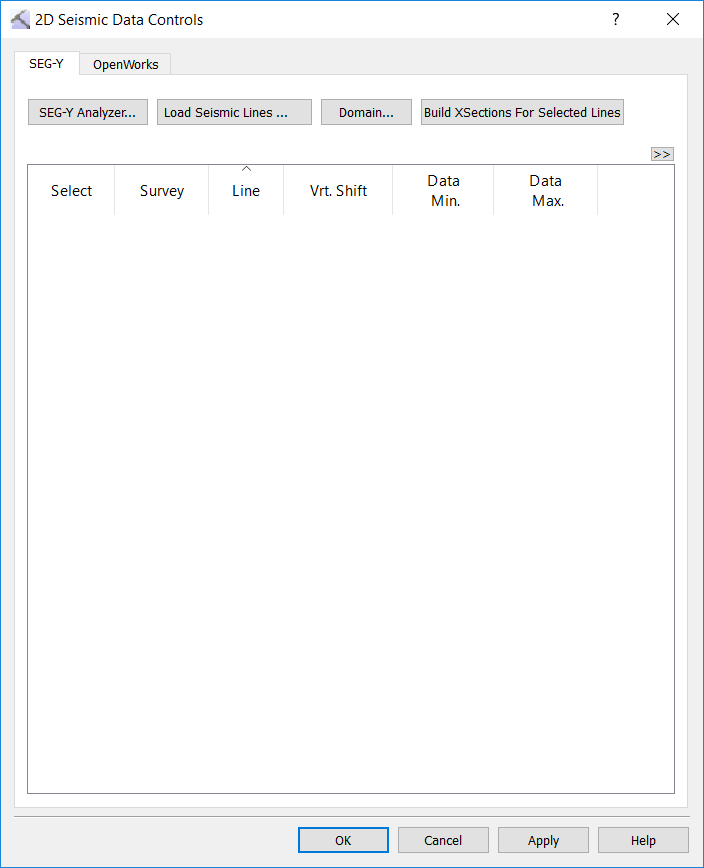Viewport: 704px width, 868px height.
Task: Click the 2D Seismic Data Controls title bar icon
Action: 20,19
